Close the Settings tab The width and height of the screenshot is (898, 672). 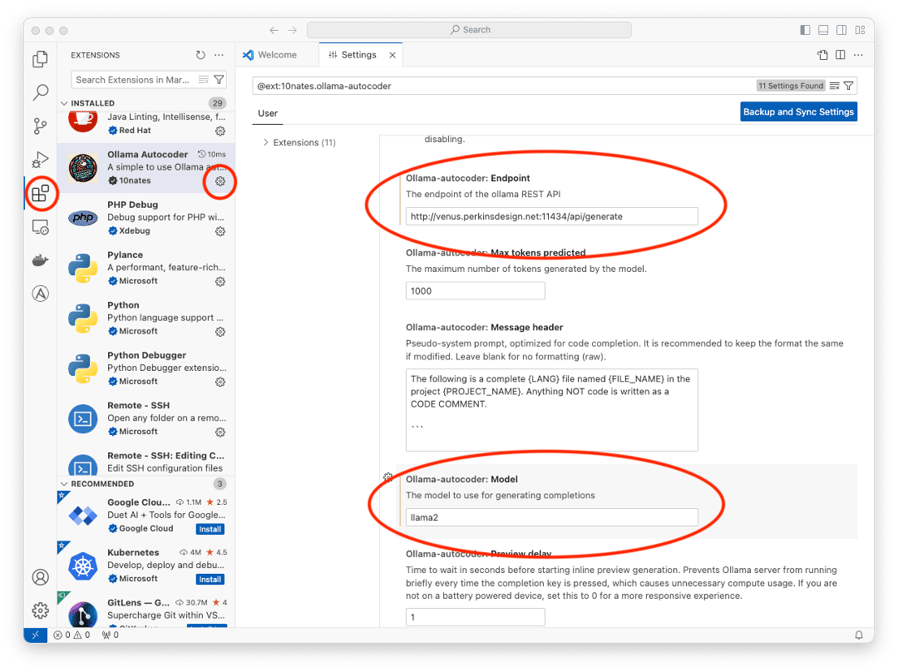pos(393,55)
